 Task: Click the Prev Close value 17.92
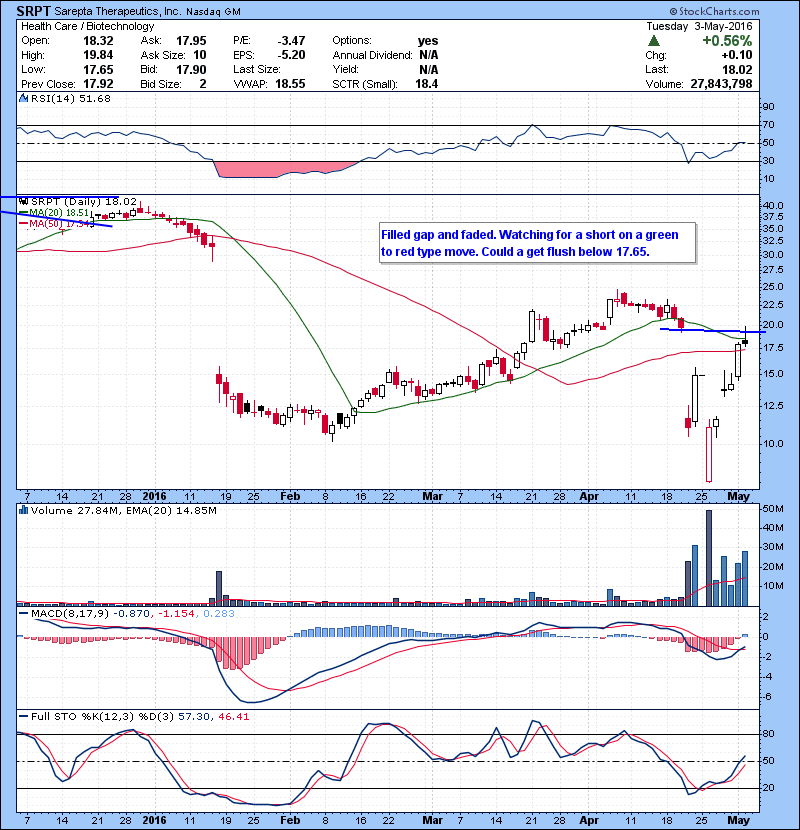tap(98, 84)
